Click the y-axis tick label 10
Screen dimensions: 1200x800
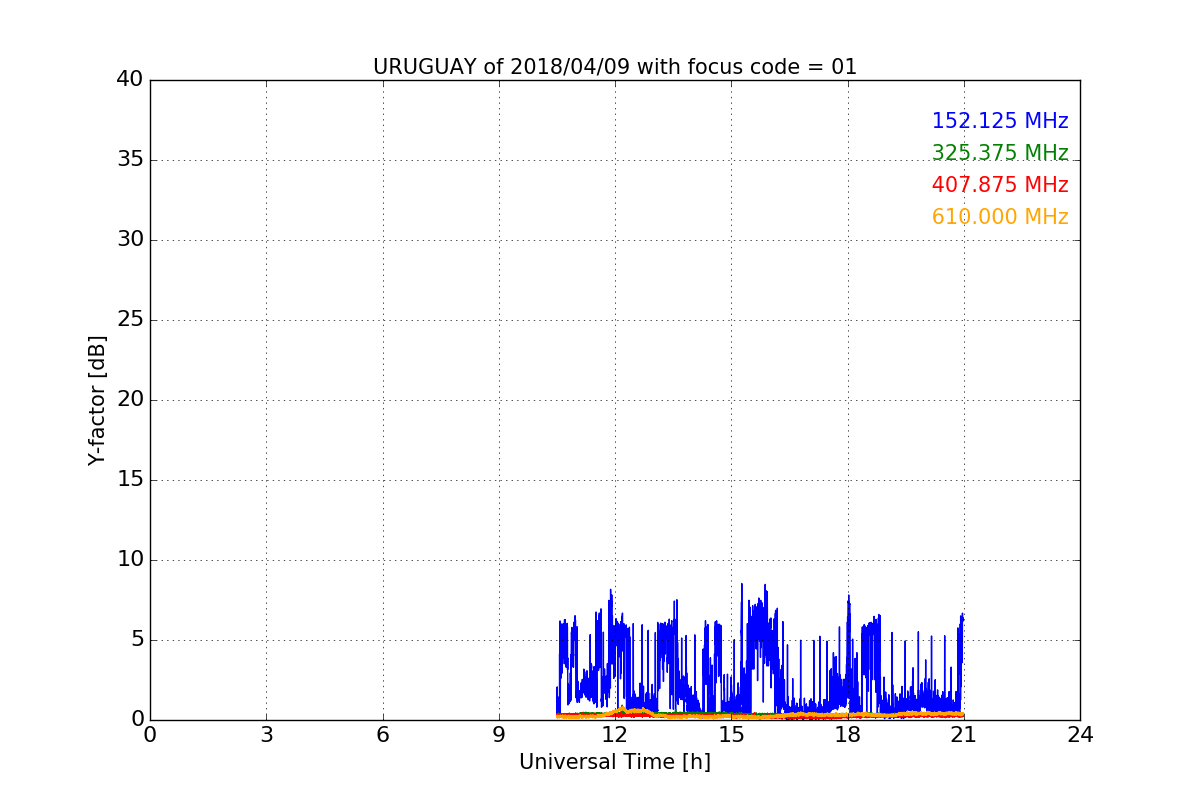click(130, 560)
